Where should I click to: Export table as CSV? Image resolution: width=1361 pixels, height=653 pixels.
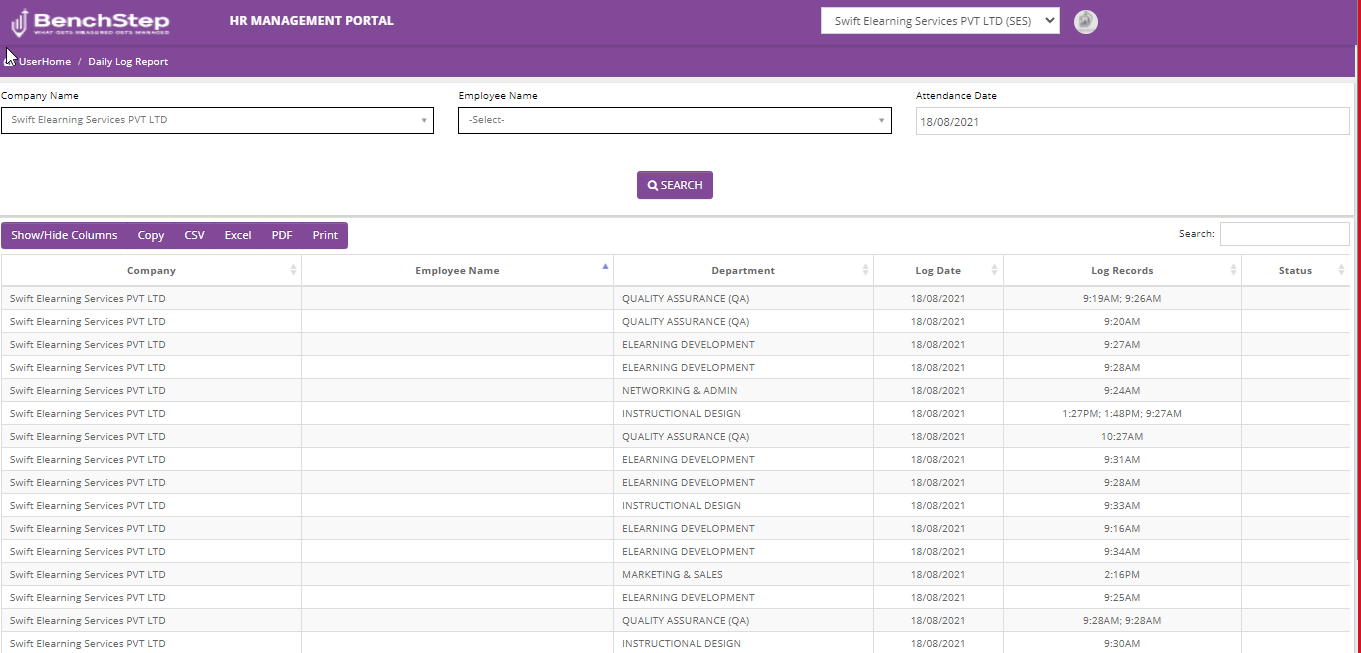pos(194,235)
